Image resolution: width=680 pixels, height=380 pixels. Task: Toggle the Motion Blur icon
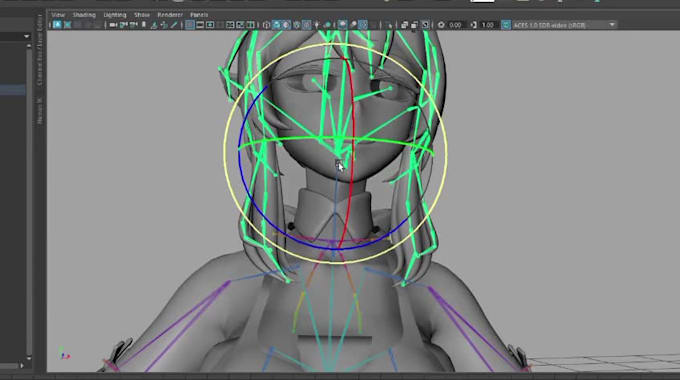coord(353,25)
